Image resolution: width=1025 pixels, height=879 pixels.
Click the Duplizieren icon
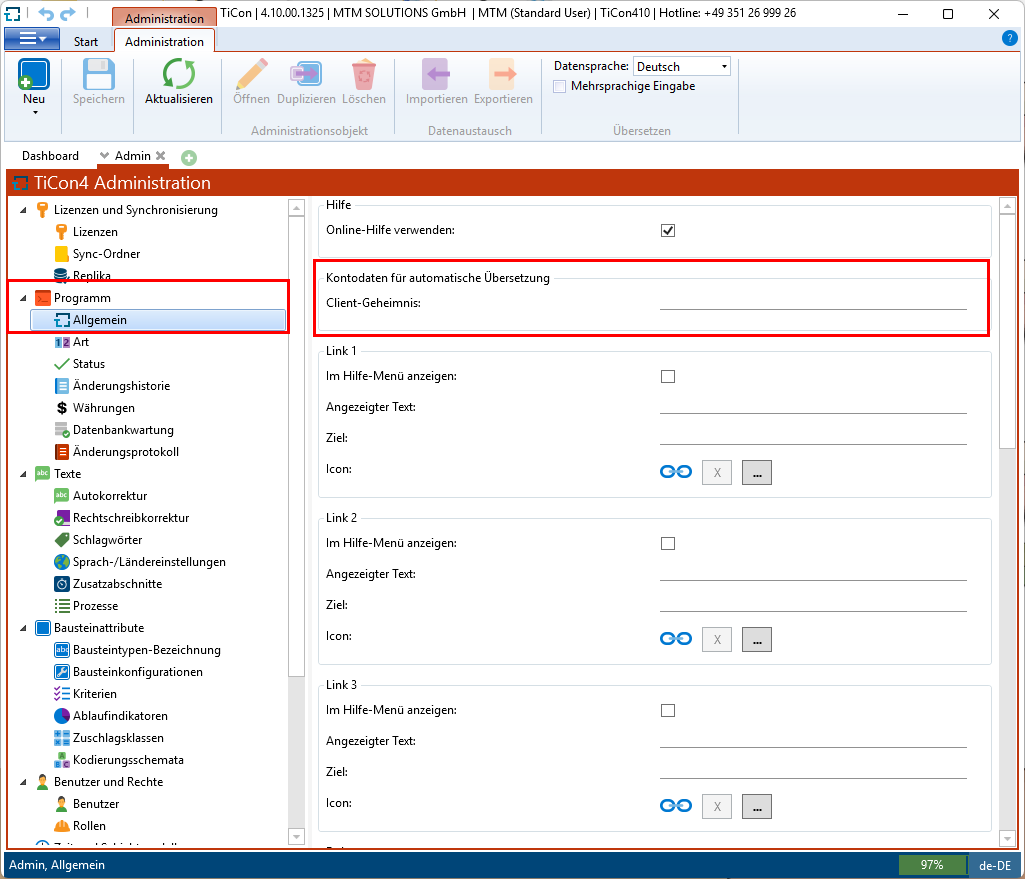pyautogui.click(x=306, y=74)
